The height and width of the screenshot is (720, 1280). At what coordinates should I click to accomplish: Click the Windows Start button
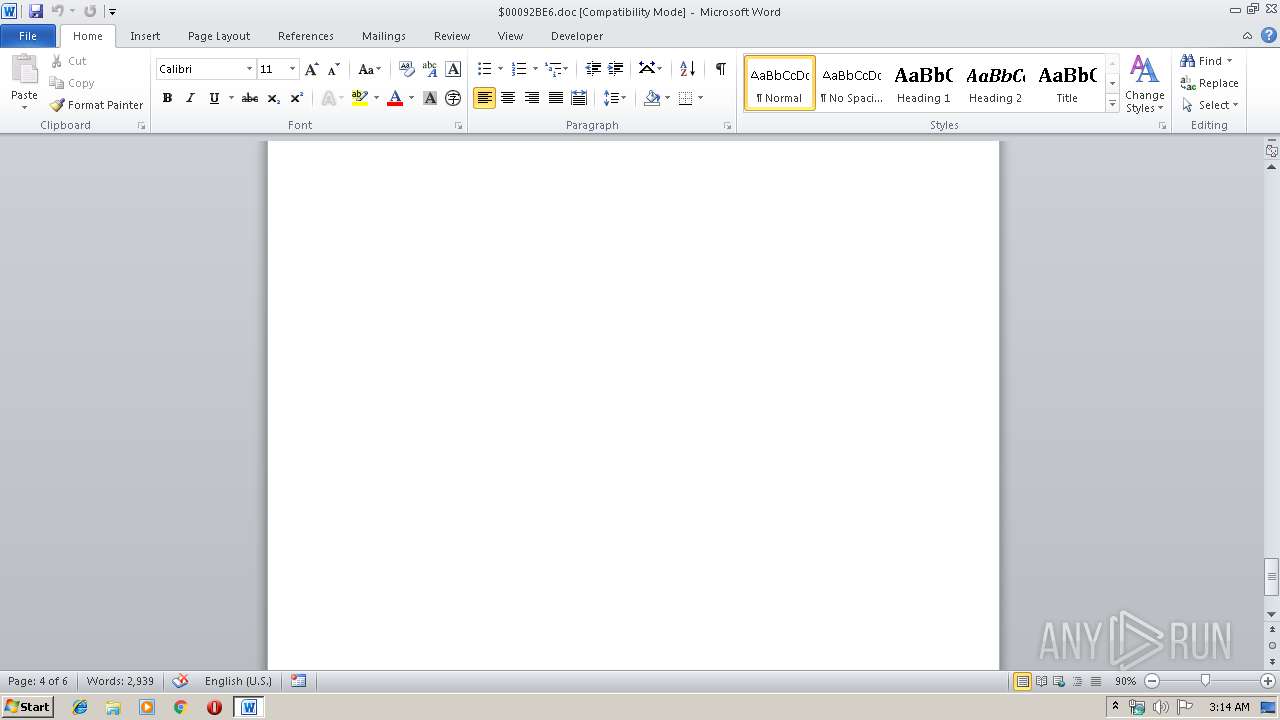click(x=27, y=707)
